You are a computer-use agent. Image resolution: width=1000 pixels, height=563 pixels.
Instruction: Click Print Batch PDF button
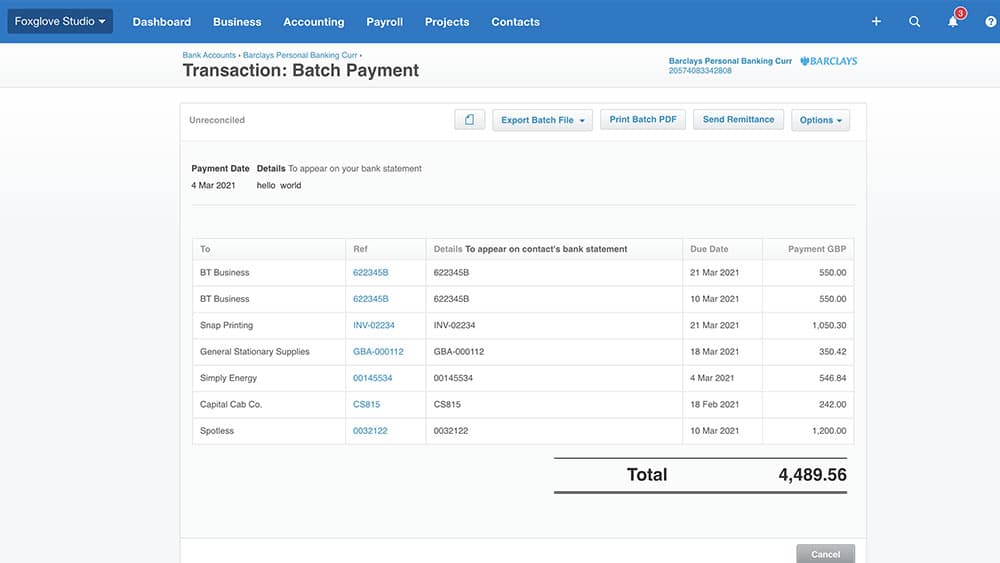pyautogui.click(x=643, y=120)
